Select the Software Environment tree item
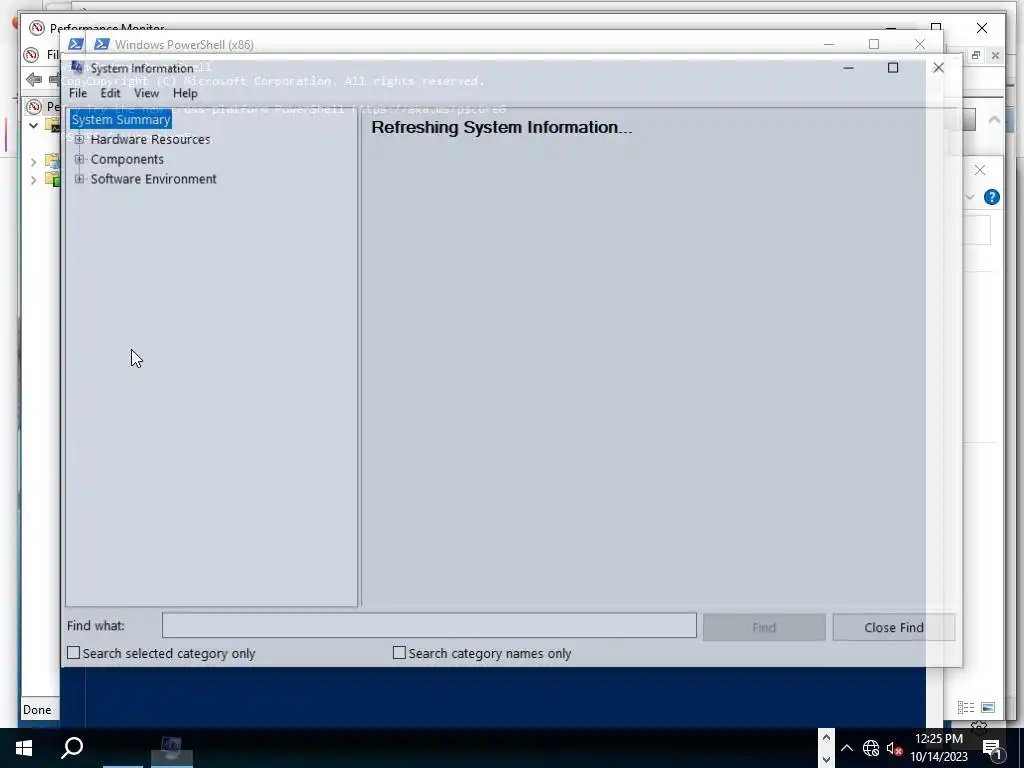This screenshot has width=1024, height=768. click(153, 179)
